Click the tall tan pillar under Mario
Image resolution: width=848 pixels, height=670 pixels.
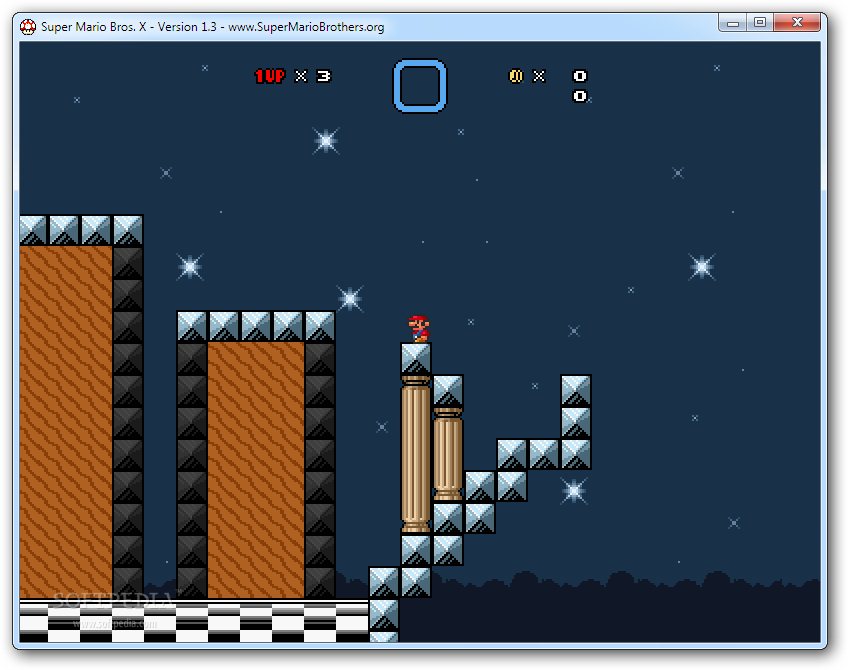[x=415, y=455]
